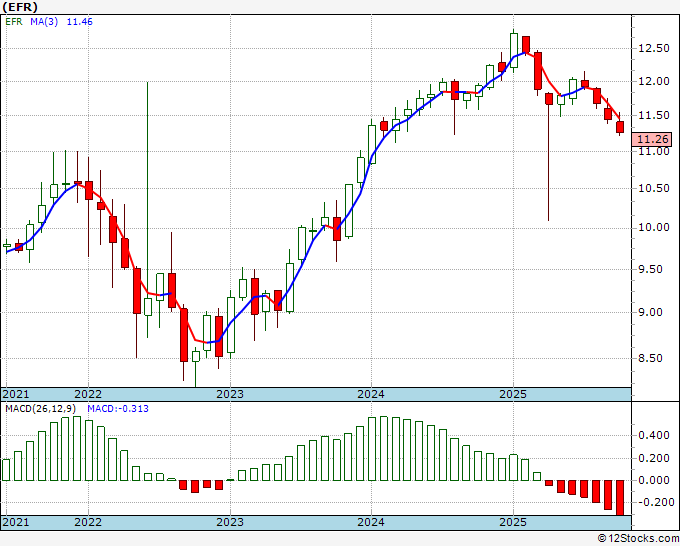The width and height of the screenshot is (680, 546).
Task: Select 2024 on price chart timeline
Action: (371, 394)
